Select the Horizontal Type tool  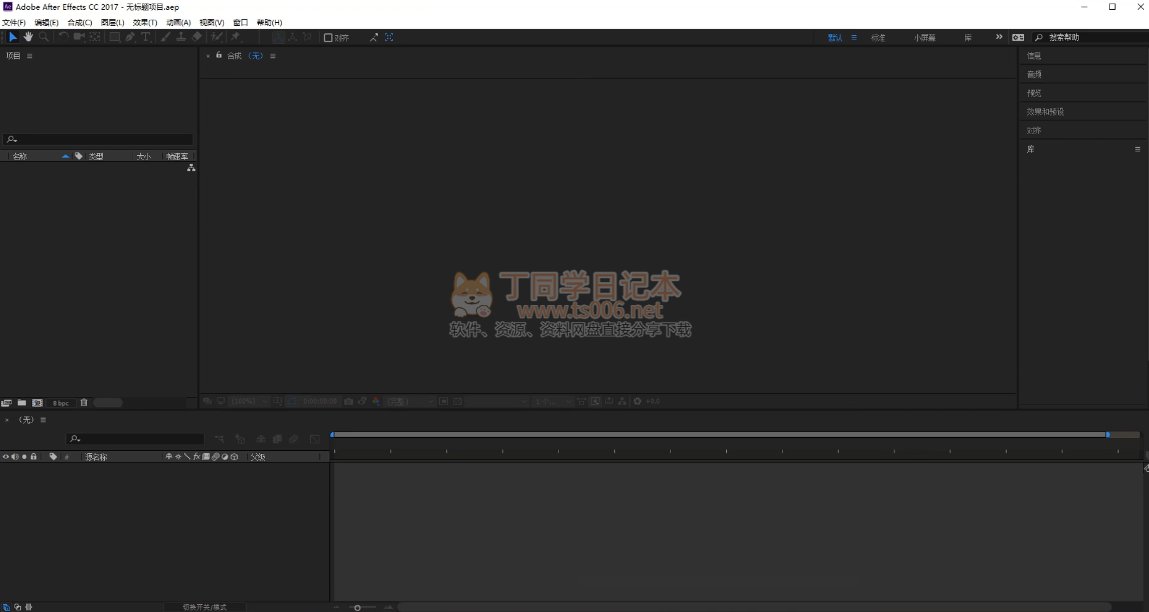click(145, 37)
